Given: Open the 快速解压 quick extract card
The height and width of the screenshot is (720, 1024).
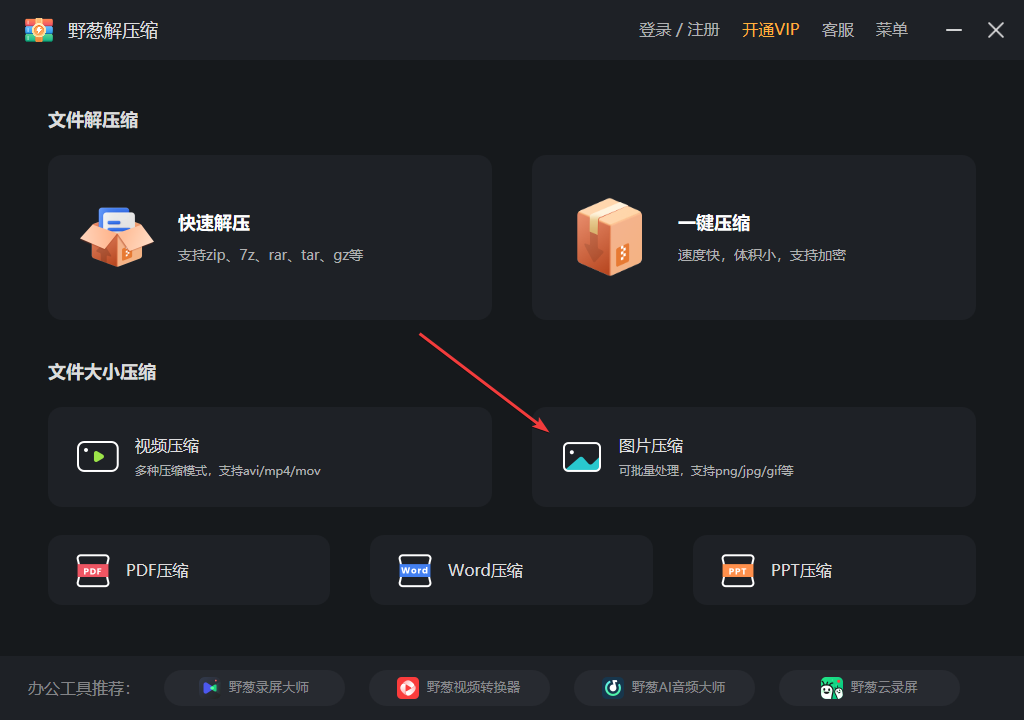Looking at the screenshot, I should point(270,237).
